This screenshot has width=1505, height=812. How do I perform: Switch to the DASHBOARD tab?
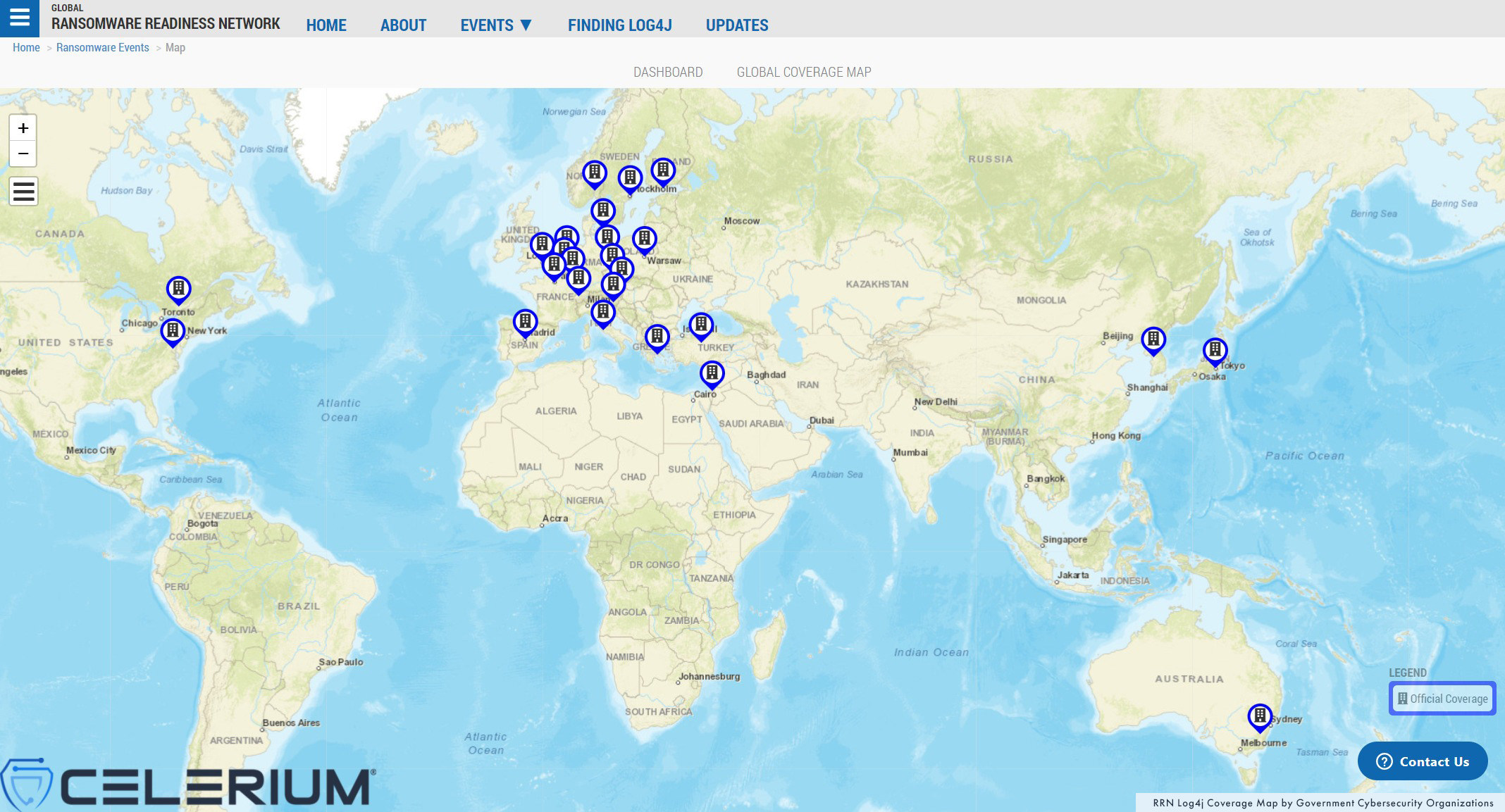pyautogui.click(x=667, y=72)
